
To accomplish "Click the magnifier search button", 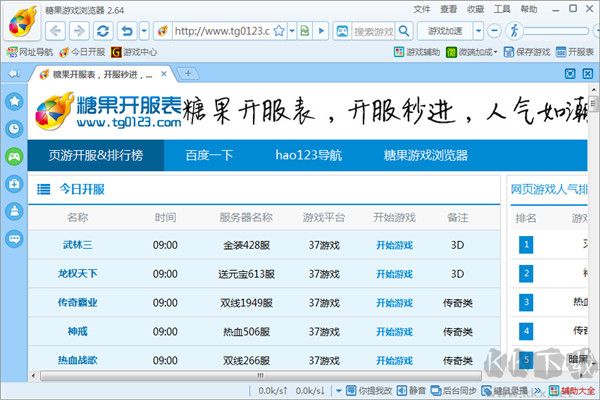I will 404,31.
